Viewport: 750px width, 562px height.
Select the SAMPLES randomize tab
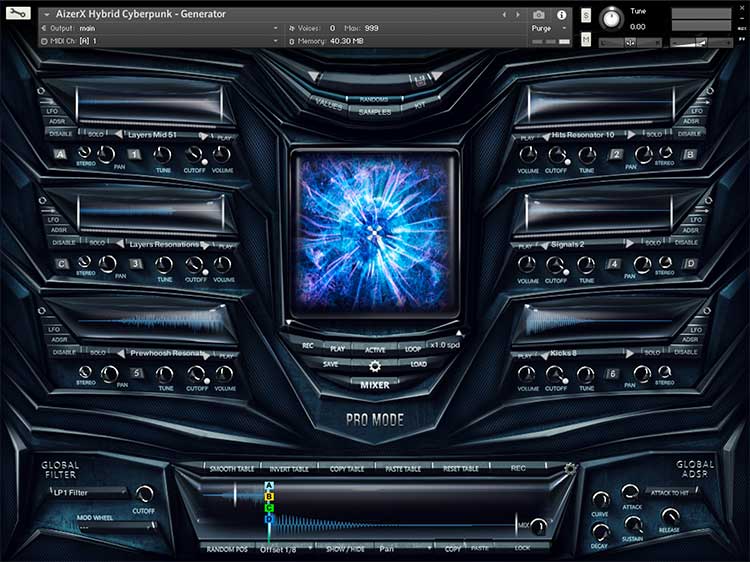(375, 112)
